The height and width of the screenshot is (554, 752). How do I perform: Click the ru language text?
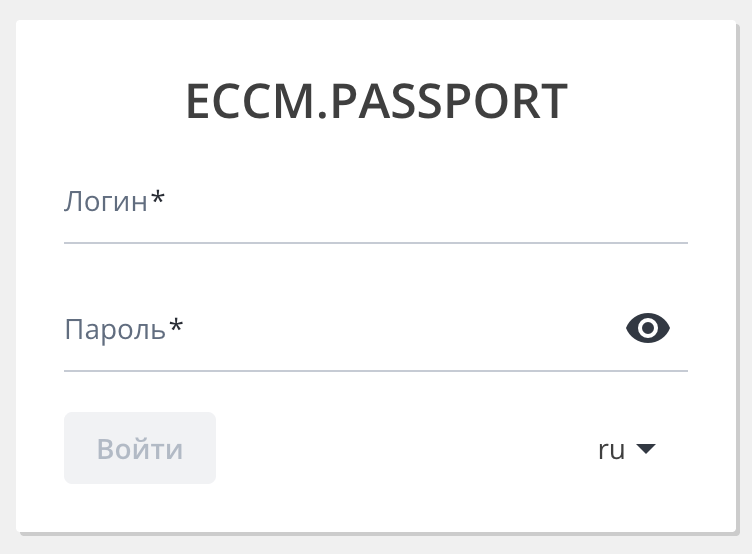(x=611, y=450)
